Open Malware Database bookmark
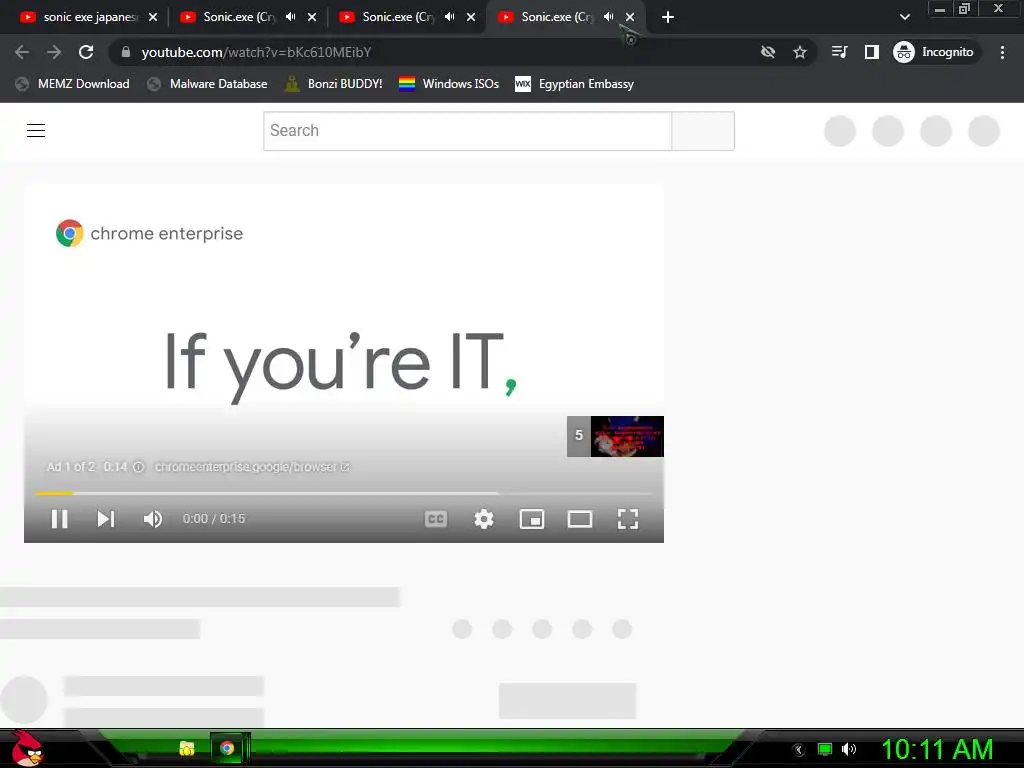The height and width of the screenshot is (768, 1024). tap(208, 84)
